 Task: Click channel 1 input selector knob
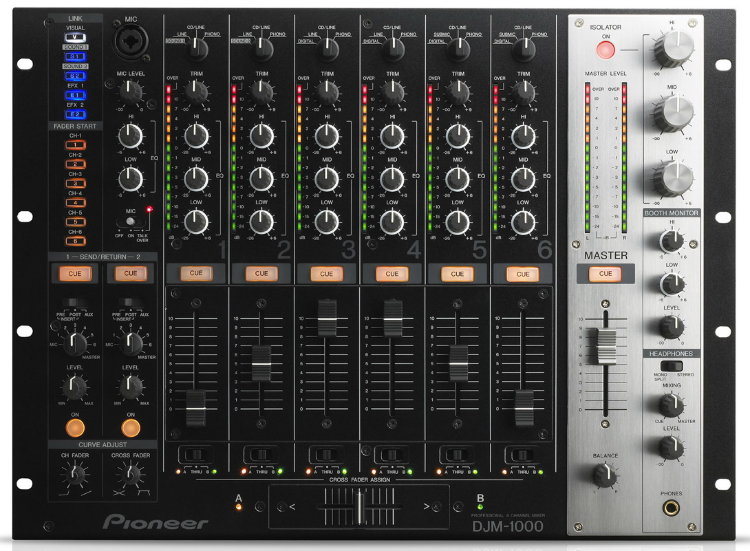coord(196,49)
